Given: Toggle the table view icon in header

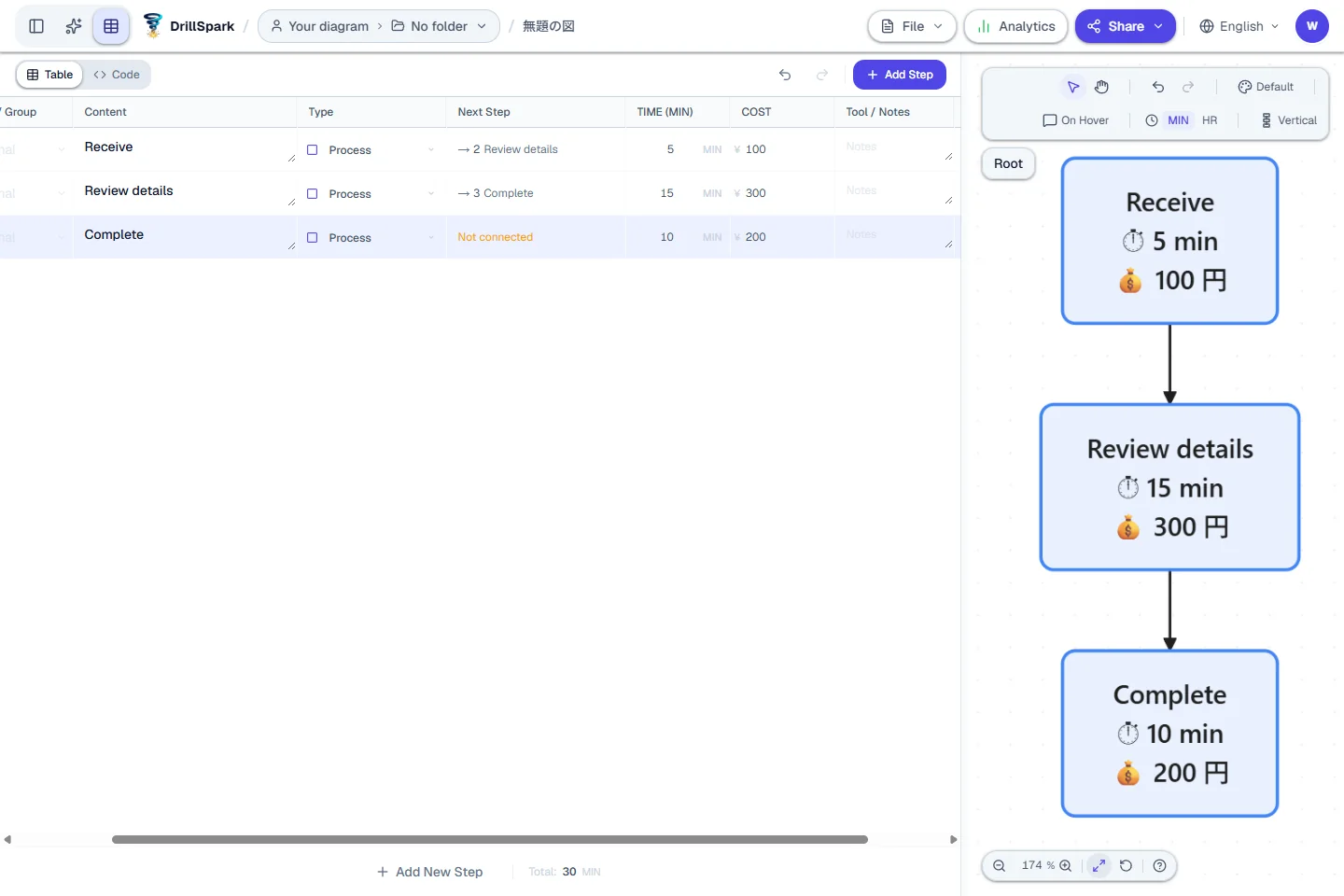Looking at the screenshot, I should [x=111, y=26].
